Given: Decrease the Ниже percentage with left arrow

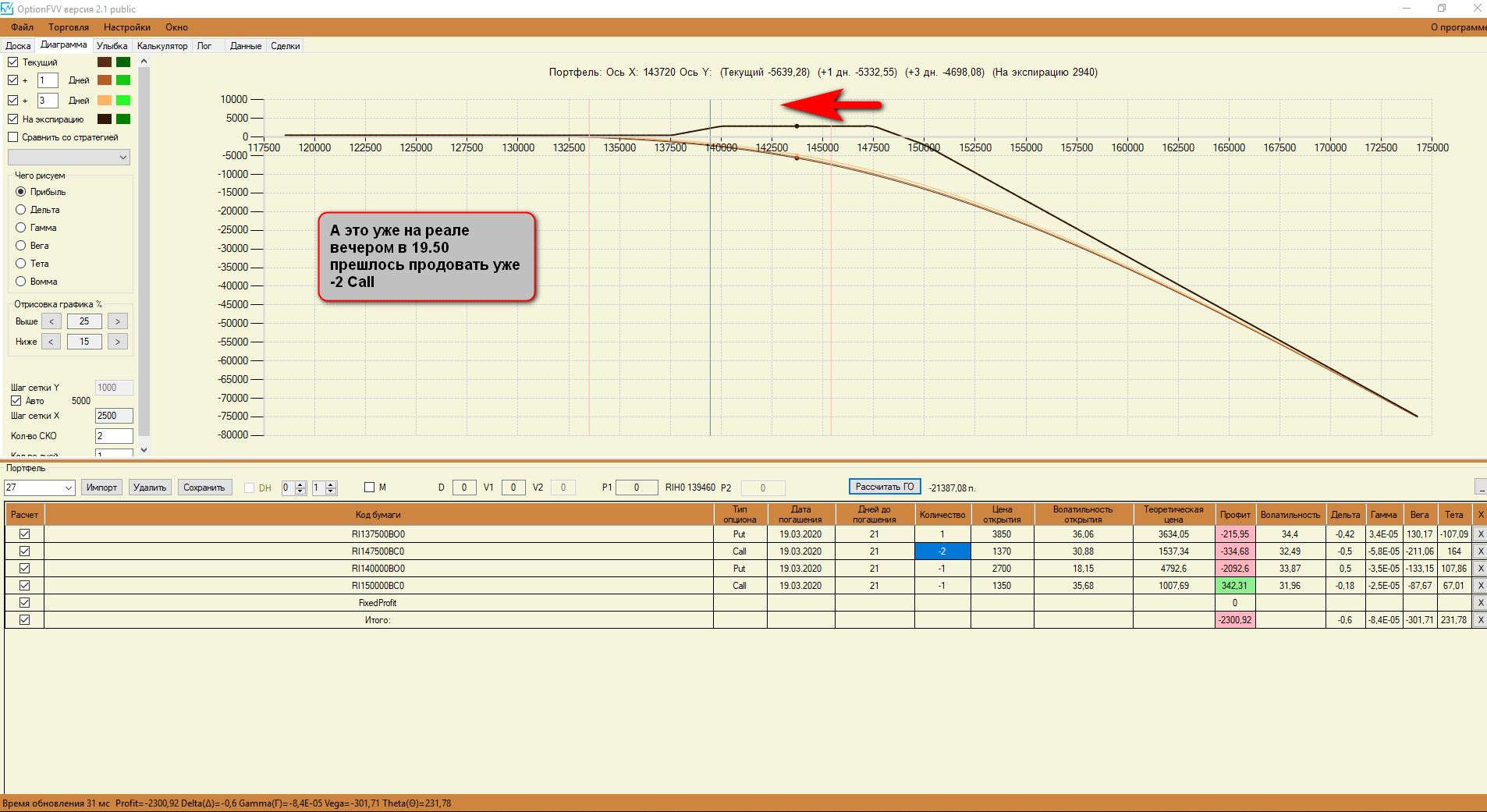Looking at the screenshot, I should pyautogui.click(x=51, y=342).
